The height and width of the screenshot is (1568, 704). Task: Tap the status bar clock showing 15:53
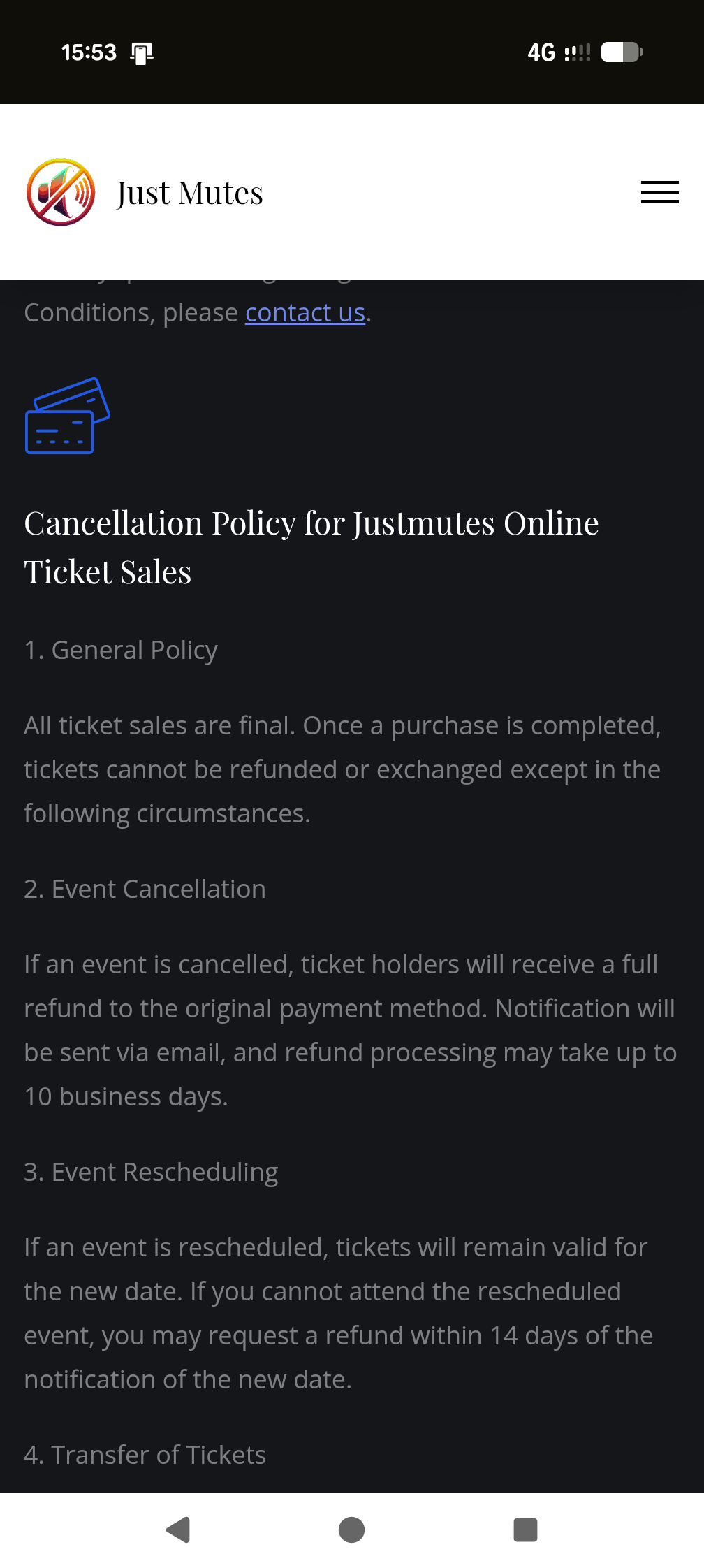pyautogui.click(x=89, y=52)
